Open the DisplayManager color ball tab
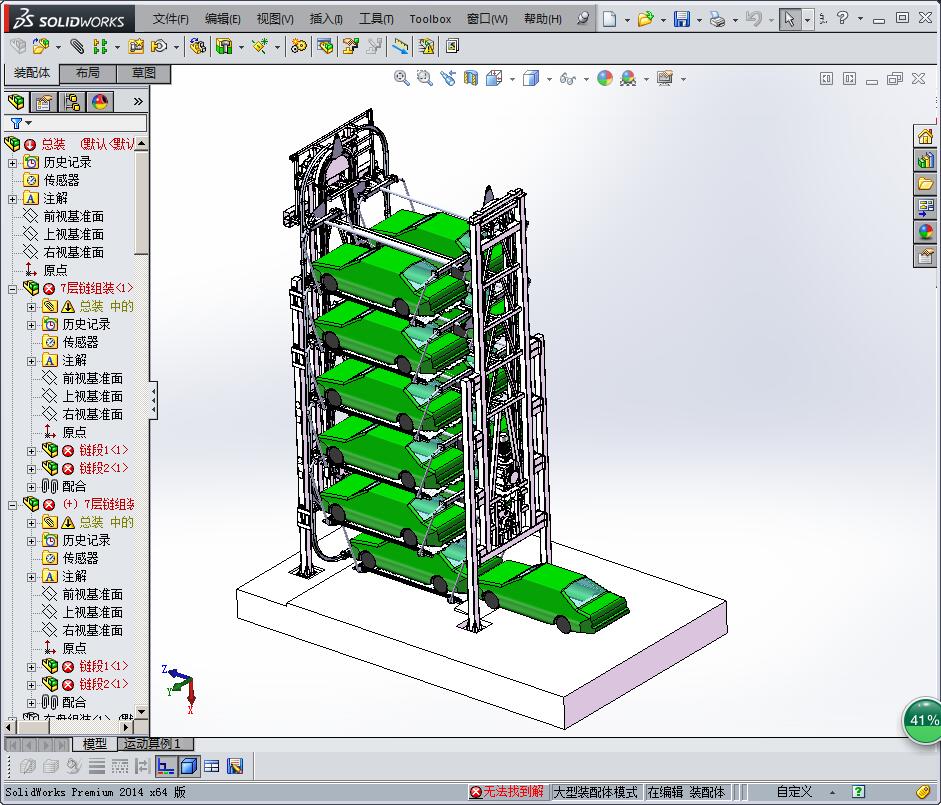 pyautogui.click(x=100, y=102)
